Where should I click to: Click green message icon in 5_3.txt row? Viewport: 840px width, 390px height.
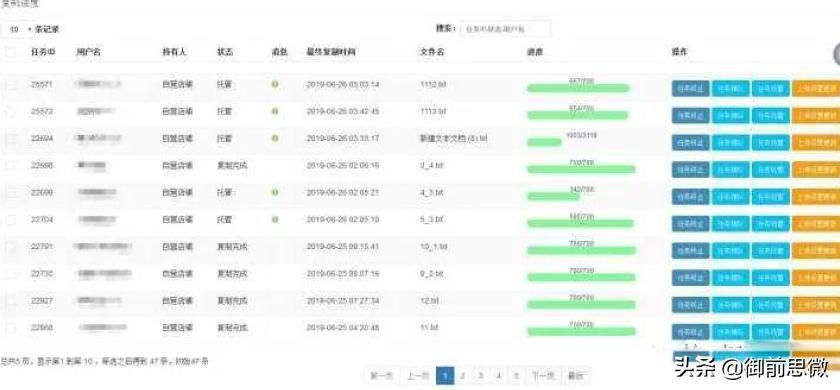(x=275, y=219)
